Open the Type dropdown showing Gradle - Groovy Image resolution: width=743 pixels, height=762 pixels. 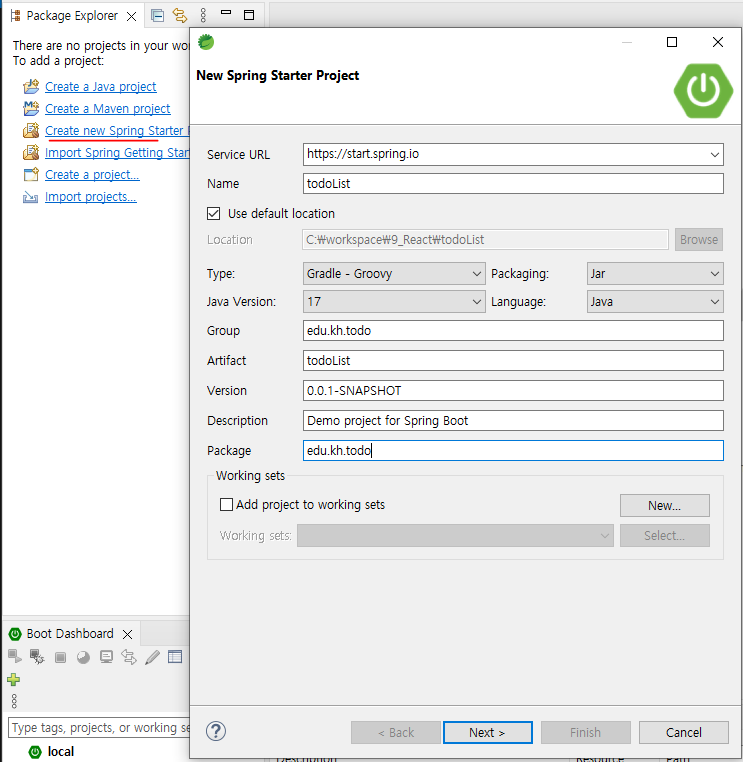pos(394,274)
